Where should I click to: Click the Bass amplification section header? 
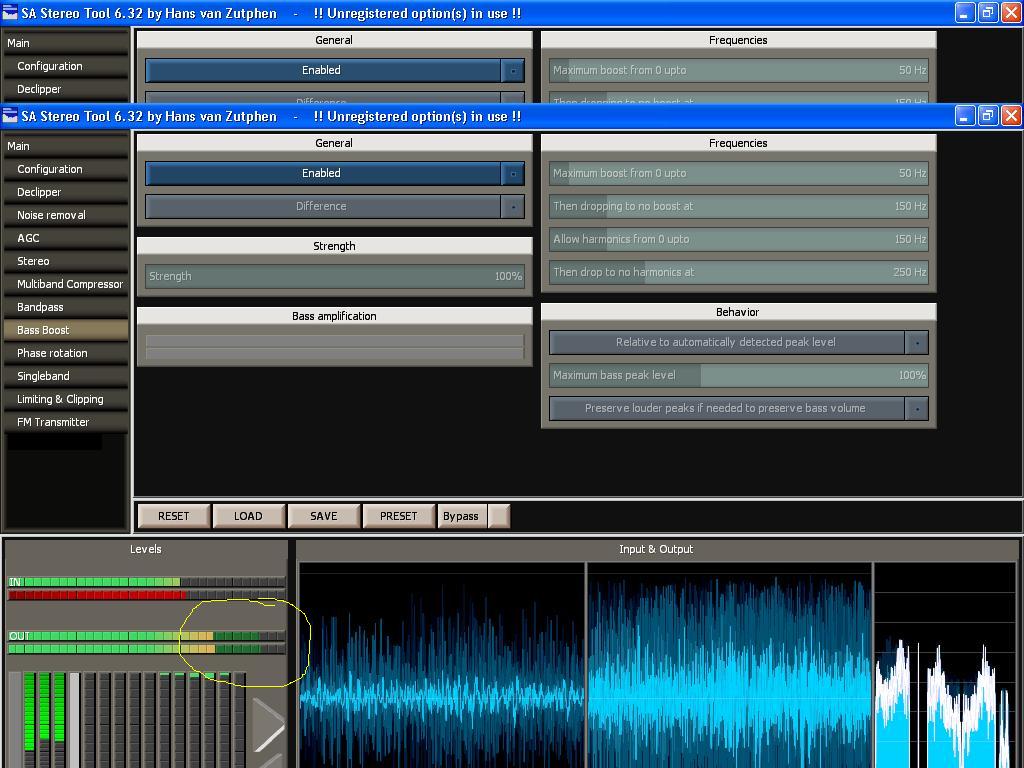pos(334,316)
